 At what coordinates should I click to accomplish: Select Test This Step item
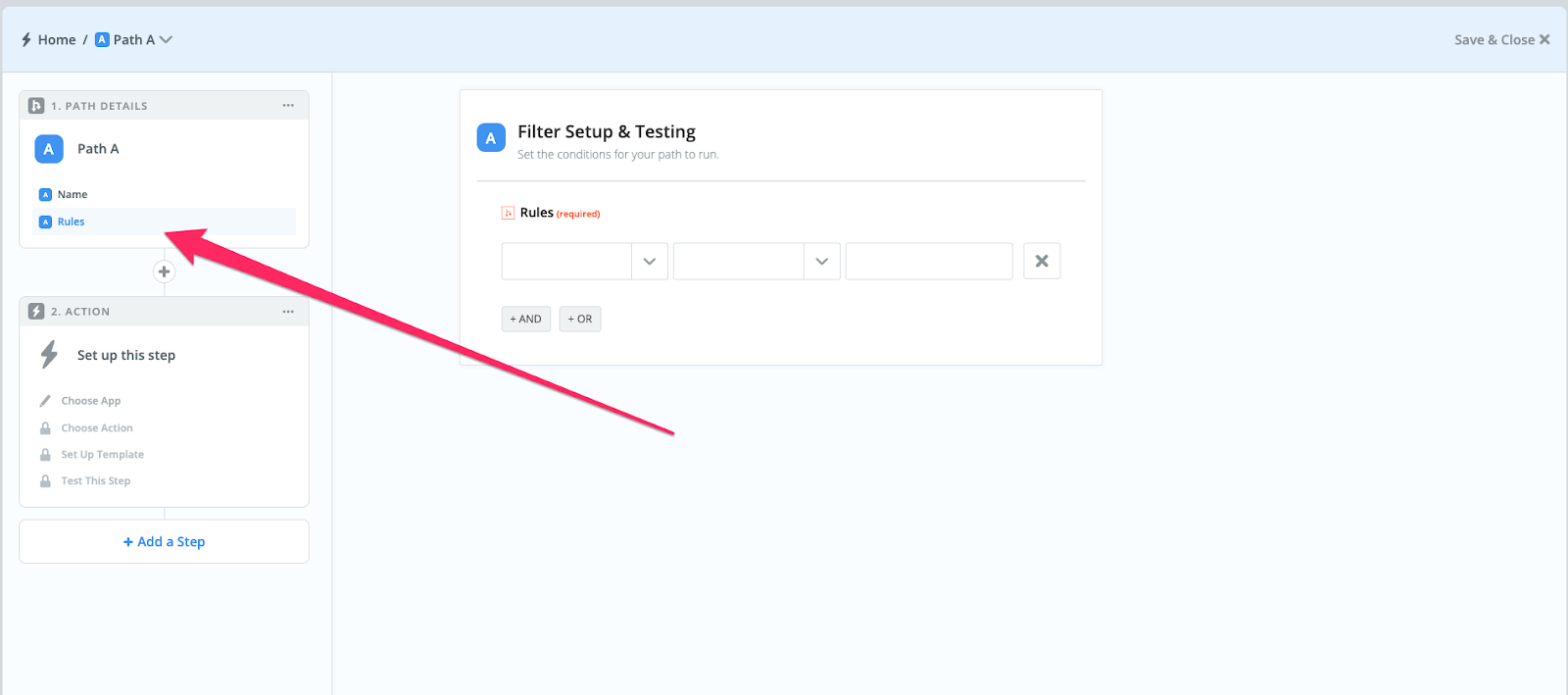[x=96, y=481]
